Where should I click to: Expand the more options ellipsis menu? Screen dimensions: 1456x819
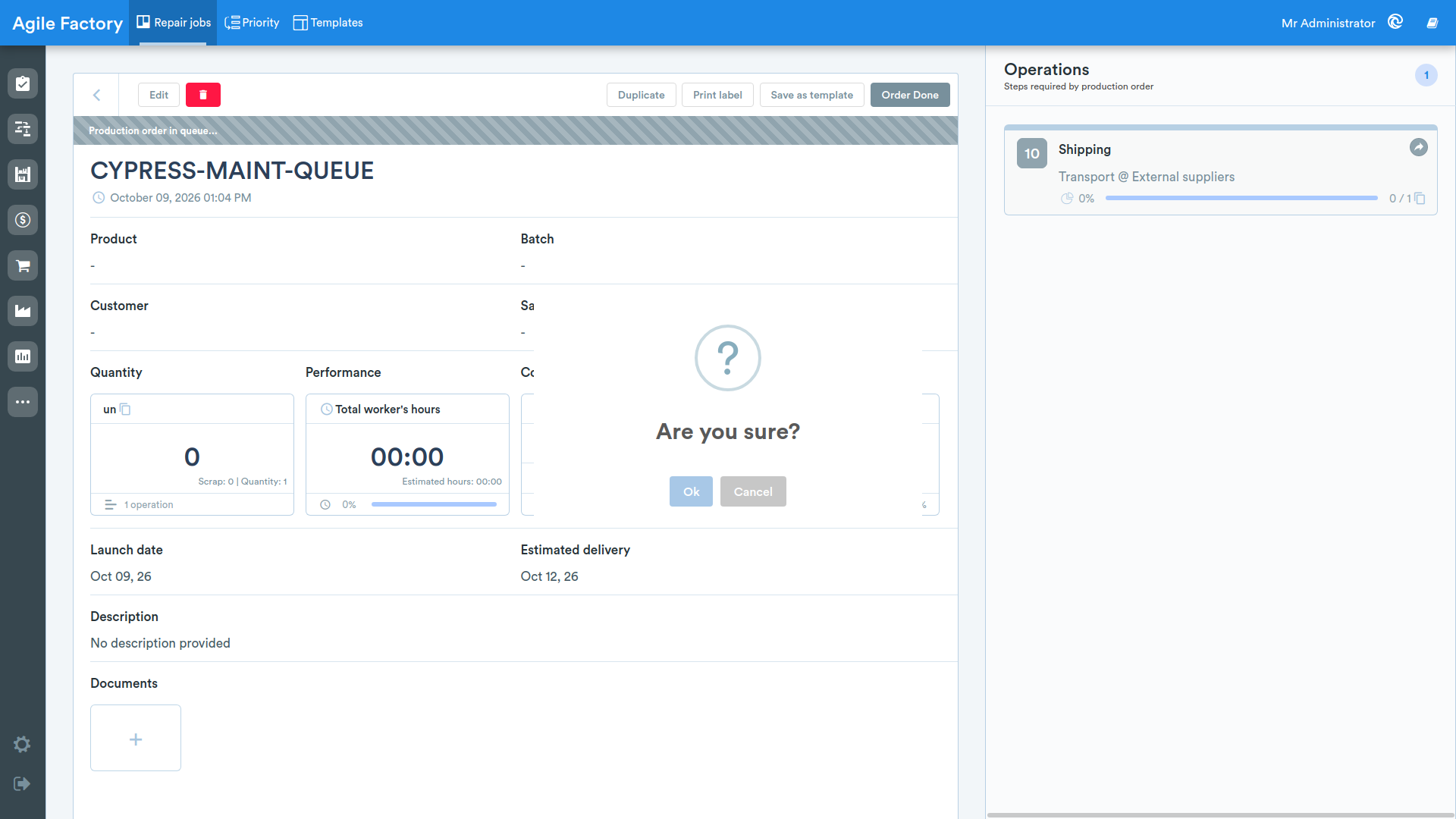click(x=23, y=402)
